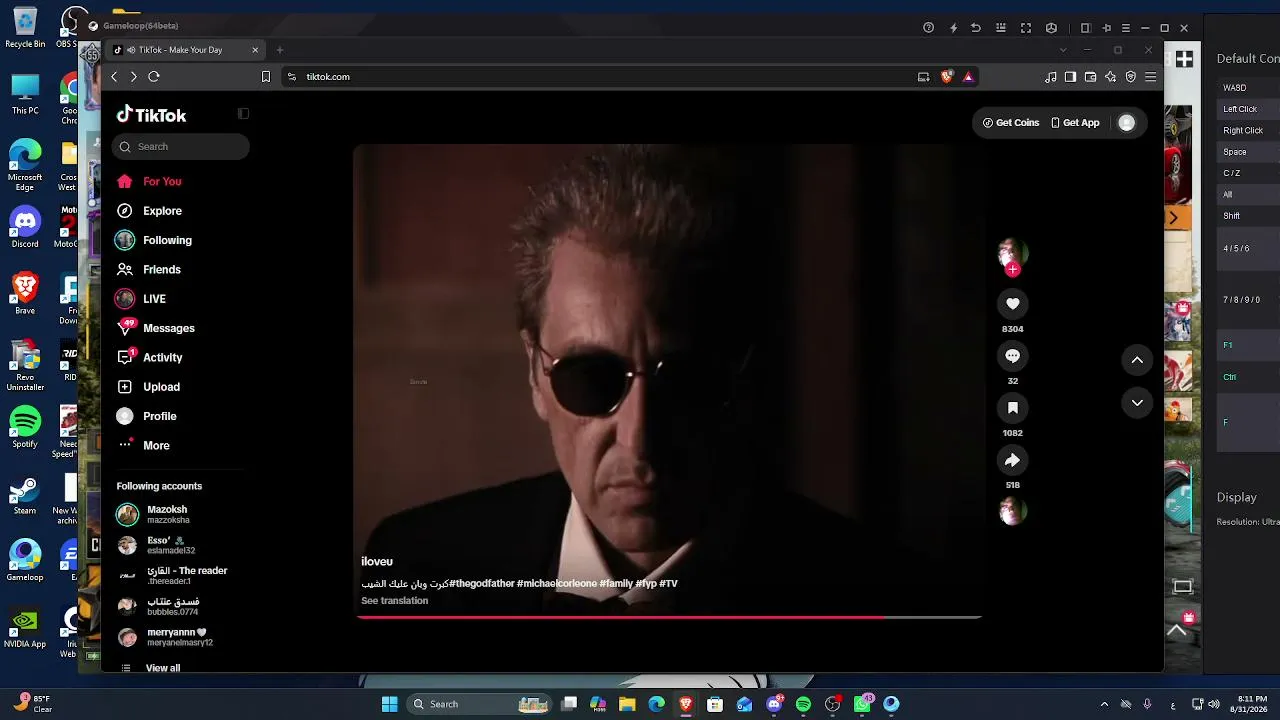Open the browser media playlist icon
Image resolution: width=1280 pixels, height=720 pixels.
point(1050,77)
